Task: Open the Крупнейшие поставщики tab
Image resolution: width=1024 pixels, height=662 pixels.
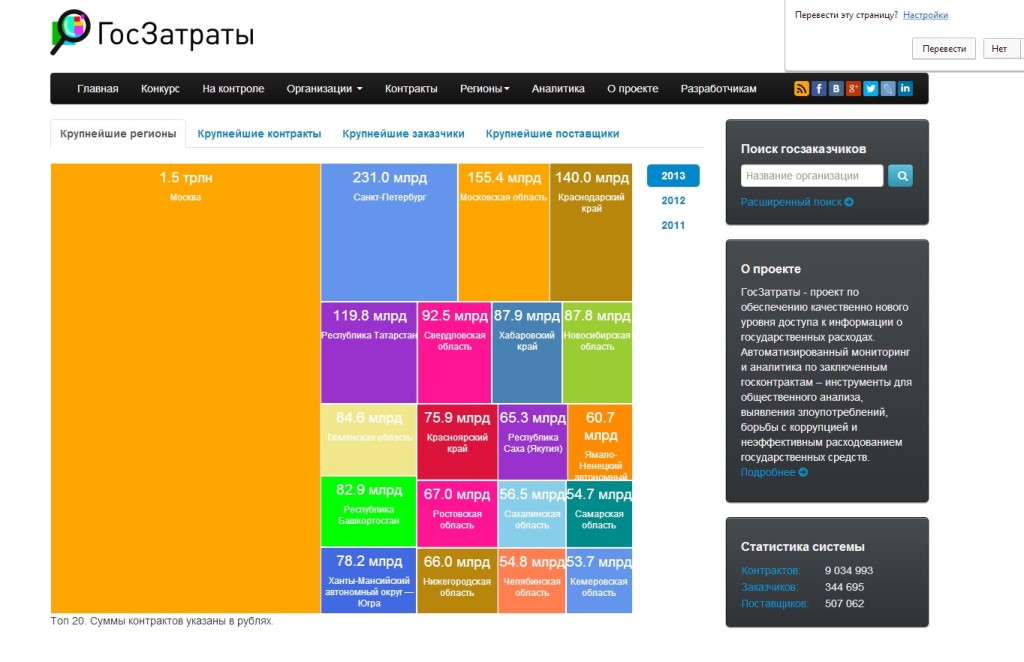Action: tap(552, 133)
